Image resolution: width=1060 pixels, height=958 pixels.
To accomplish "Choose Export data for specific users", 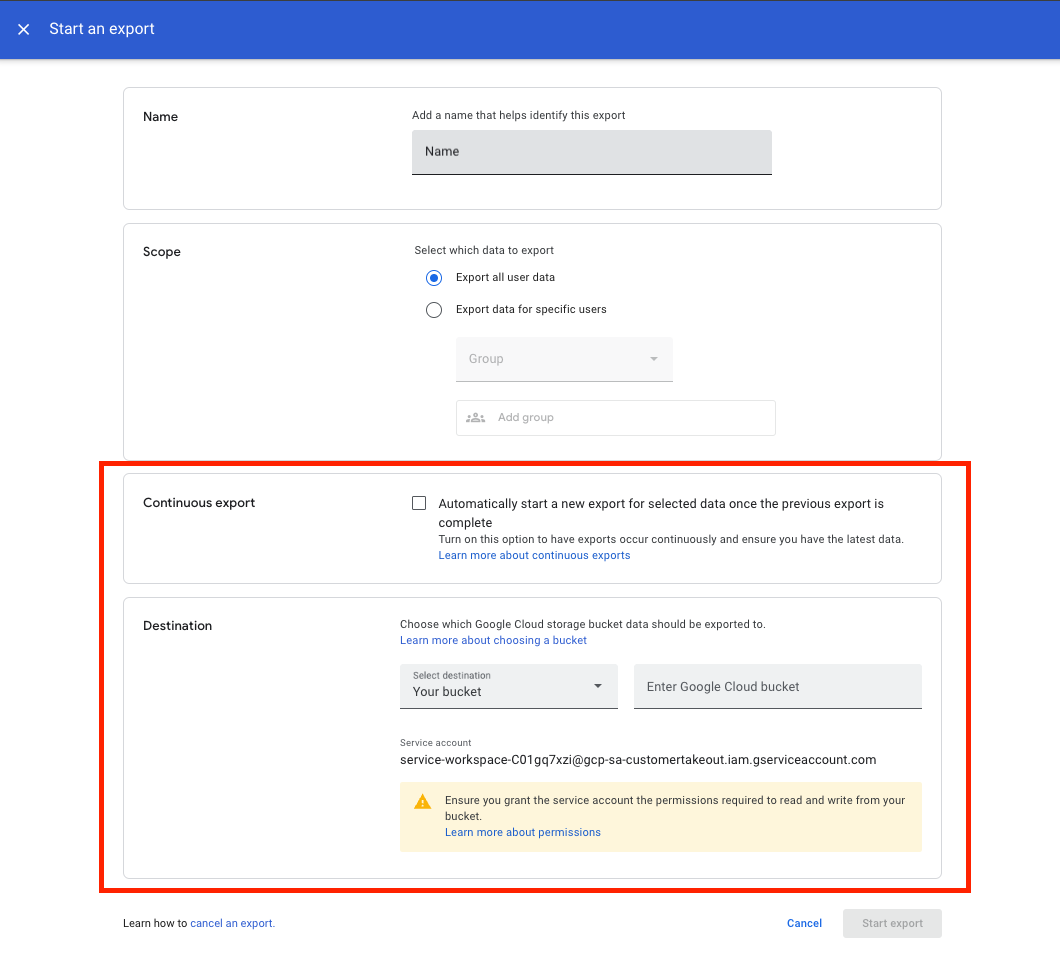I will [x=434, y=310].
